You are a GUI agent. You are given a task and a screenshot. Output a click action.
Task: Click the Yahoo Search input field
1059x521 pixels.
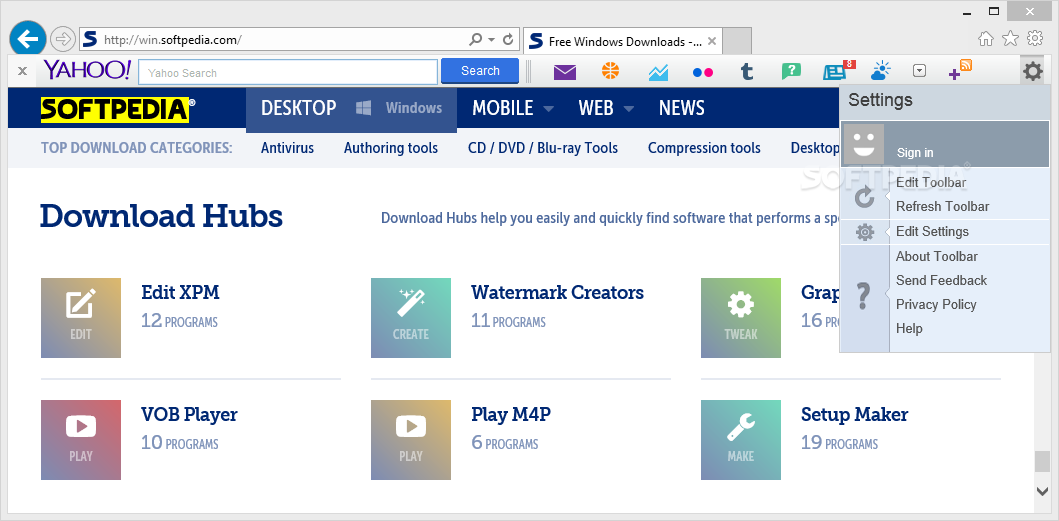(x=288, y=72)
